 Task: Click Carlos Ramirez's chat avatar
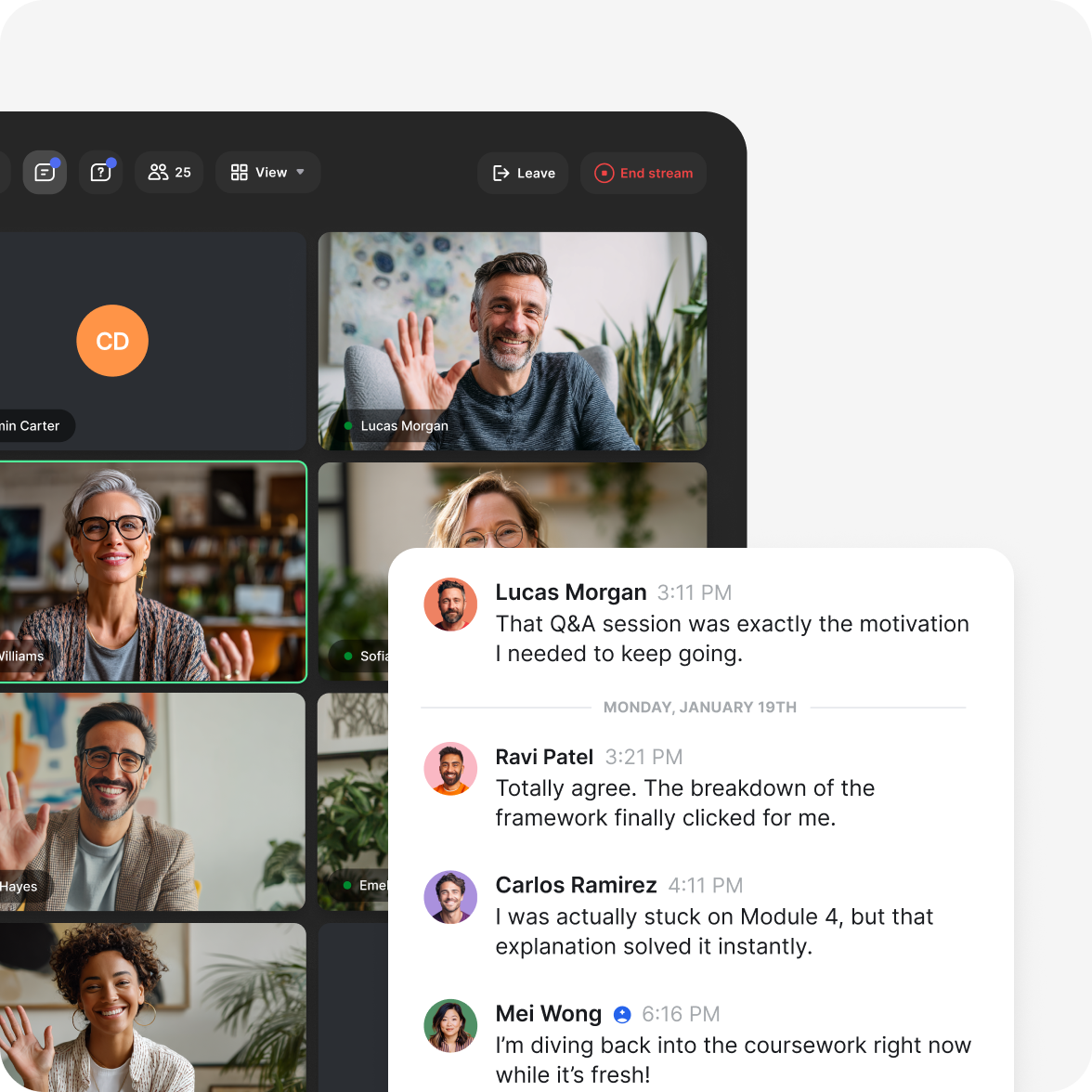pos(450,897)
